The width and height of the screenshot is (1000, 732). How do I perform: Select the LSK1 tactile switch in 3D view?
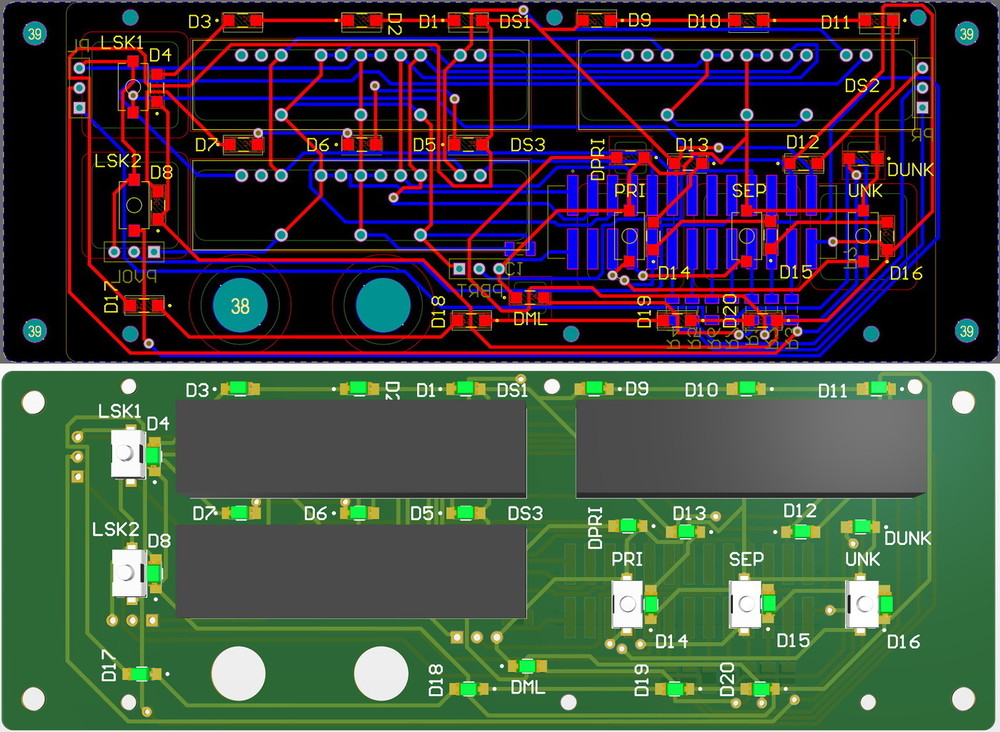[x=128, y=454]
